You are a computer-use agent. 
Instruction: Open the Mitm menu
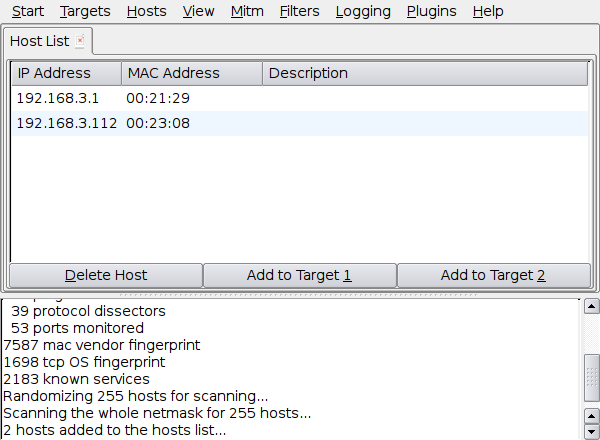tap(247, 11)
